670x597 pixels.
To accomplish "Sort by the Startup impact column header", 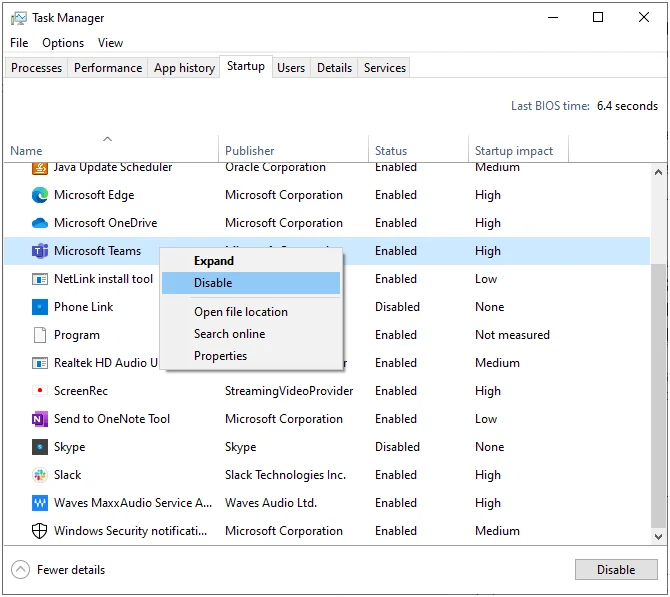I will coord(518,149).
